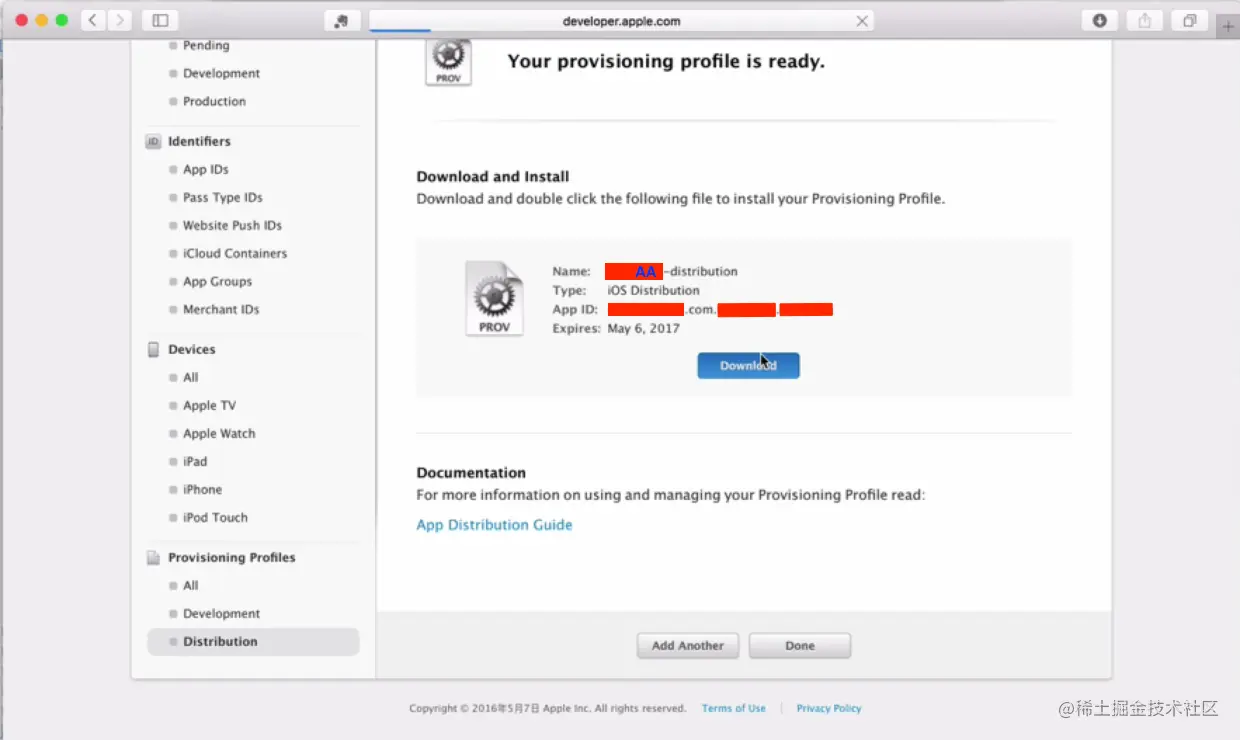Open the Privacy Policy link

point(829,708)
